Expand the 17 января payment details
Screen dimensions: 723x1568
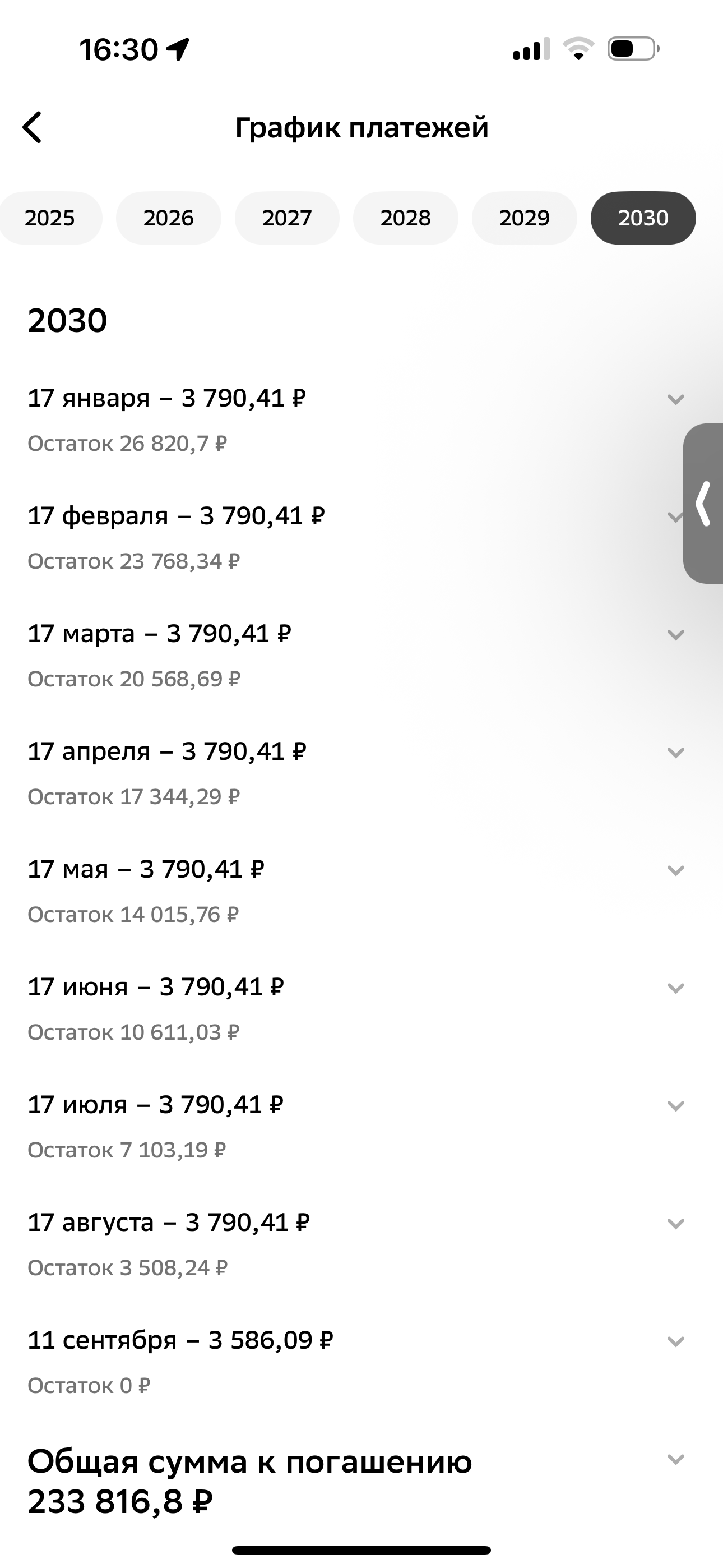coord(676,399)
